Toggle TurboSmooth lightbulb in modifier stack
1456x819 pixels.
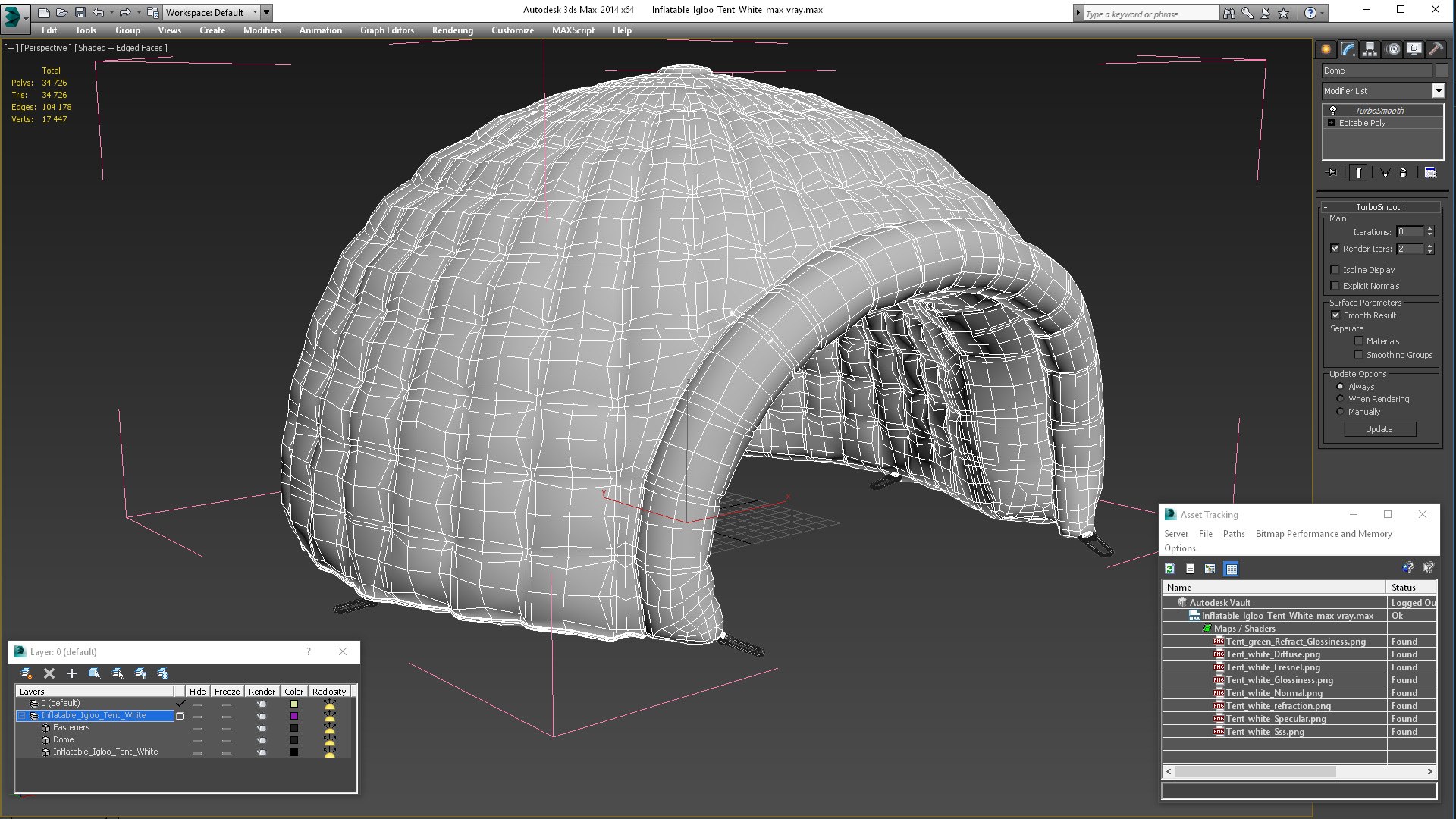click(x=1332, y=111)
